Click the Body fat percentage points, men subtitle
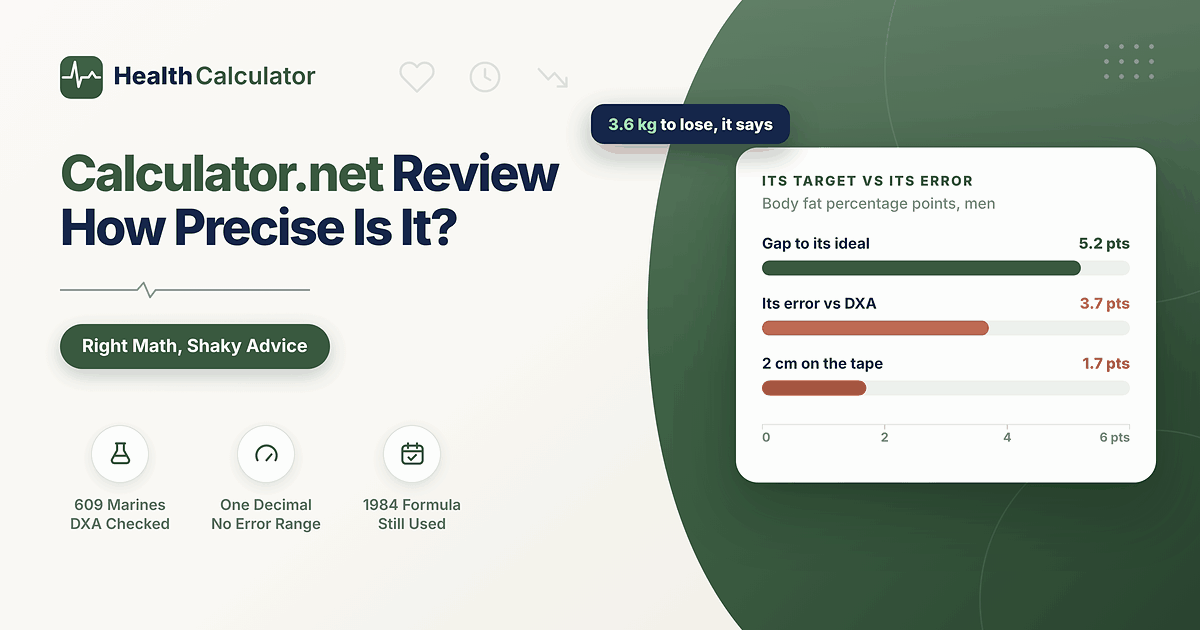 (x=878, y=204)
